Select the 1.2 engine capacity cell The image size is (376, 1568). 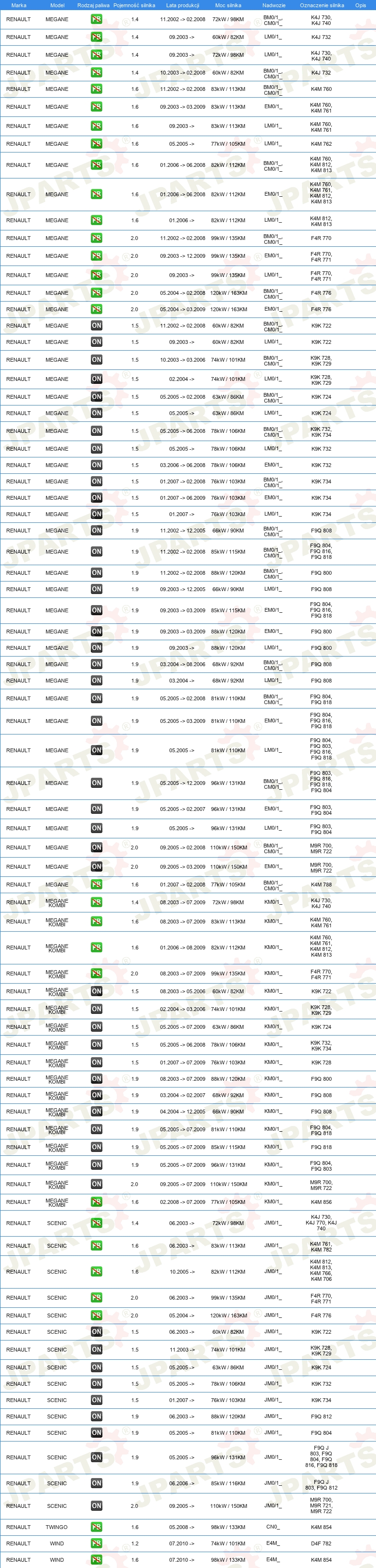click(x=135, y=1543)
